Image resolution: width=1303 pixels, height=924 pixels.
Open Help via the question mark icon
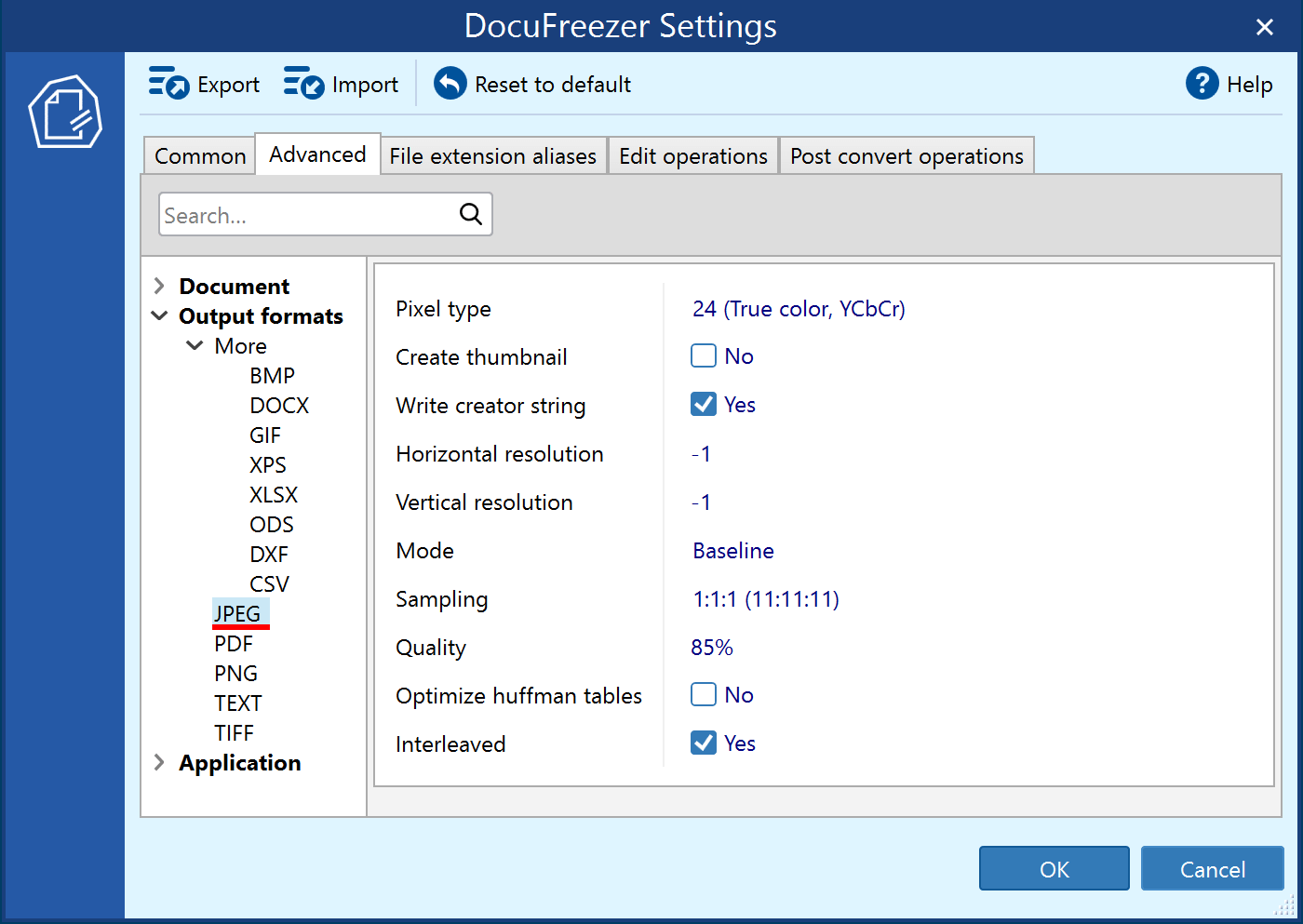(1203, 83)
